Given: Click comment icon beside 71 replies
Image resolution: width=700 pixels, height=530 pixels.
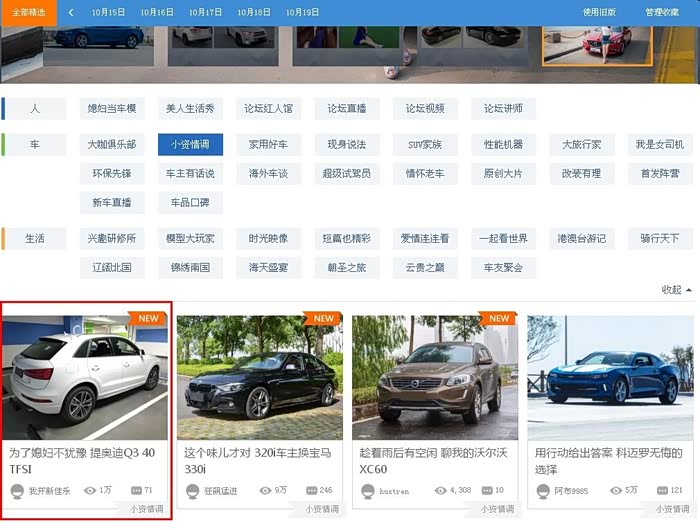Looking at the screenshot, I should pos(136,490).
